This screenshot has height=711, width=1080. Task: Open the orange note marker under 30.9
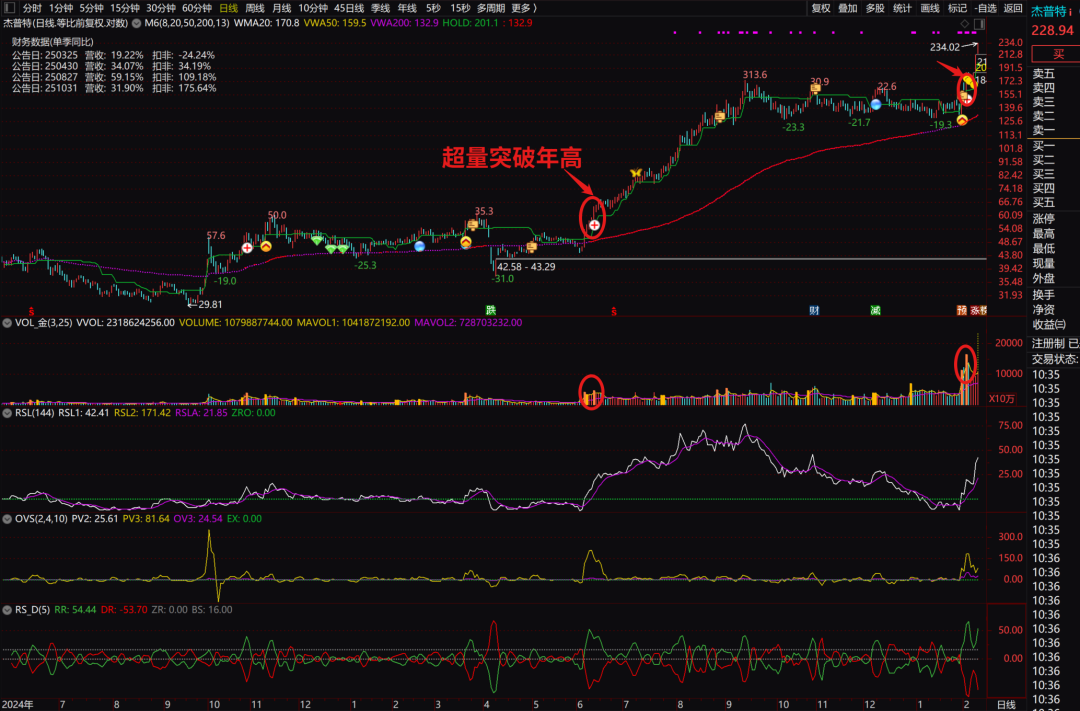click(816, 88)
